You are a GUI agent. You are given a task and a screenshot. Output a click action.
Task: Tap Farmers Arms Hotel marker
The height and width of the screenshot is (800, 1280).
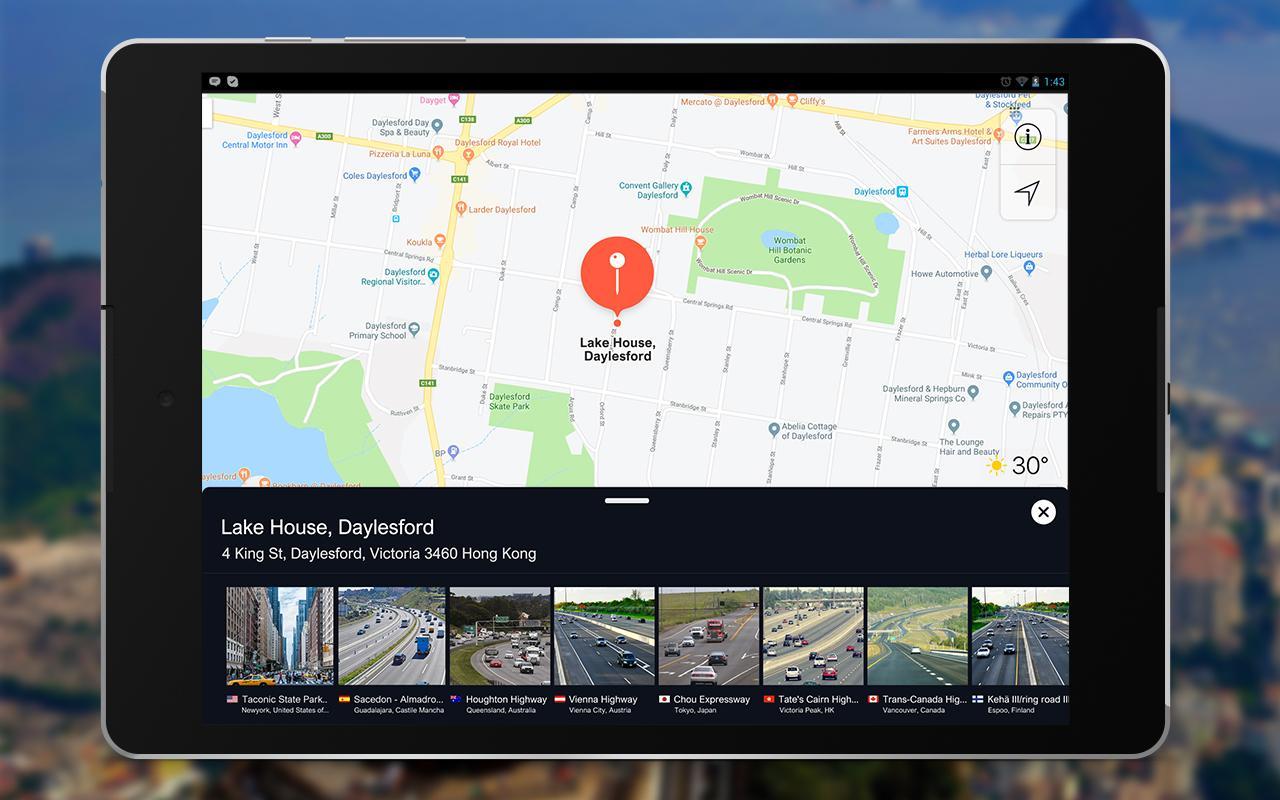(1001, 137)
